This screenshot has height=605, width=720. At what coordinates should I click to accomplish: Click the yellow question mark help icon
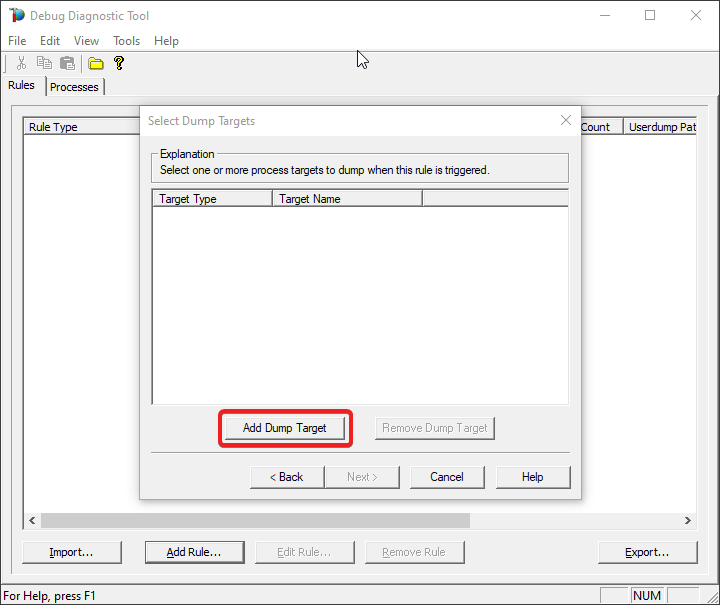point(119,63)
